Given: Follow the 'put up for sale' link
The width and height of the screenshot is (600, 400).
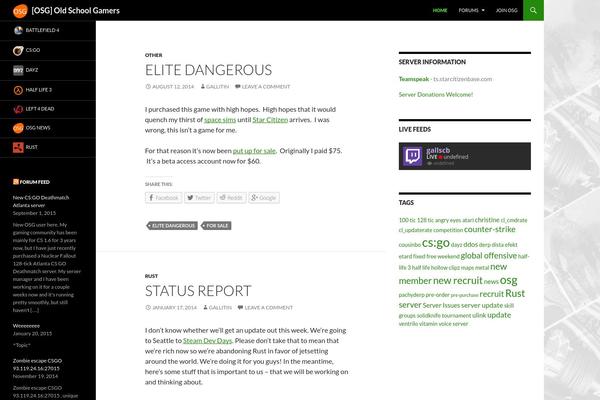Looking at the screenshot, I should [254, 151].
